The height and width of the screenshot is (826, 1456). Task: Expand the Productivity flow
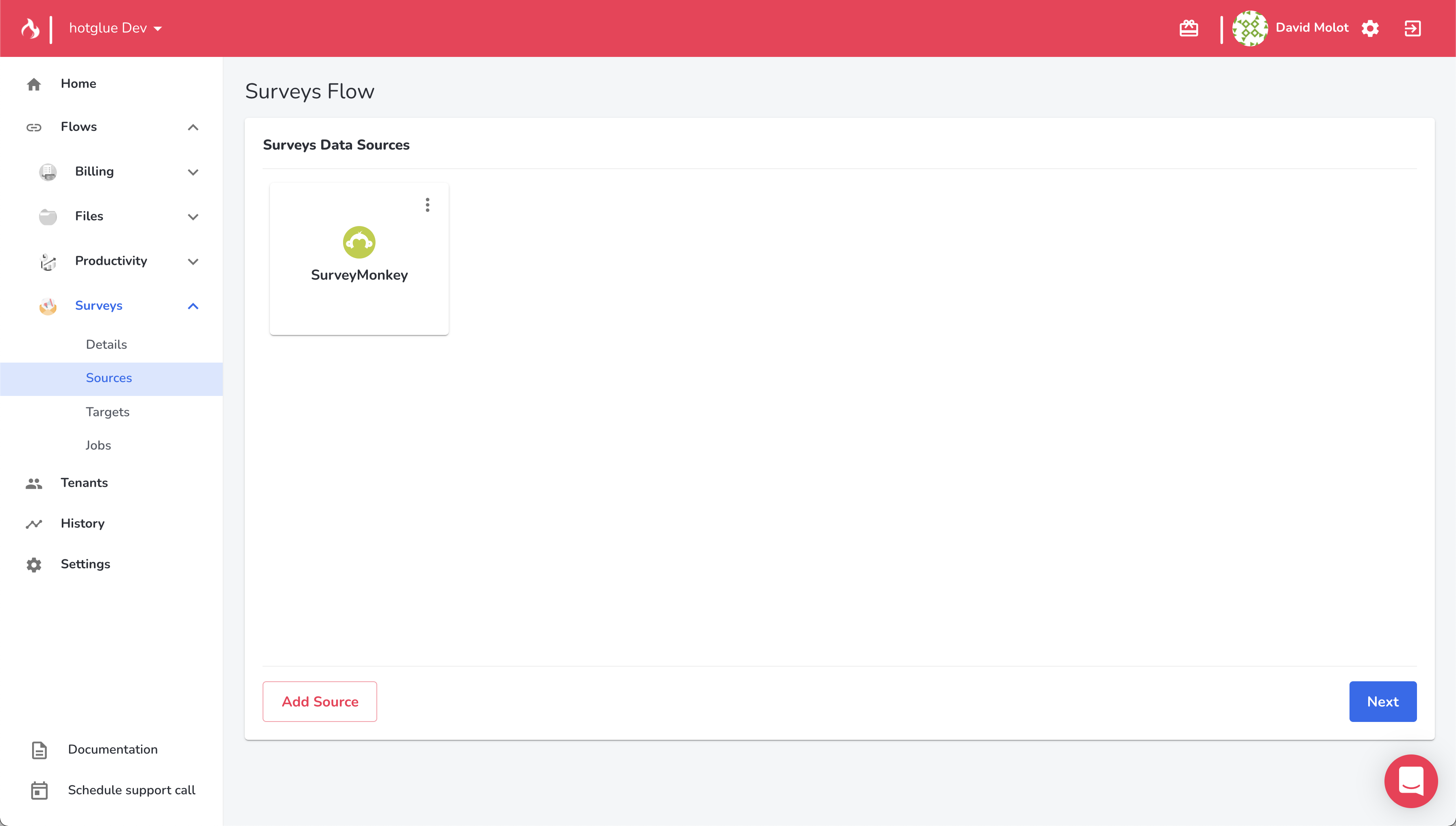coord(193,261)
